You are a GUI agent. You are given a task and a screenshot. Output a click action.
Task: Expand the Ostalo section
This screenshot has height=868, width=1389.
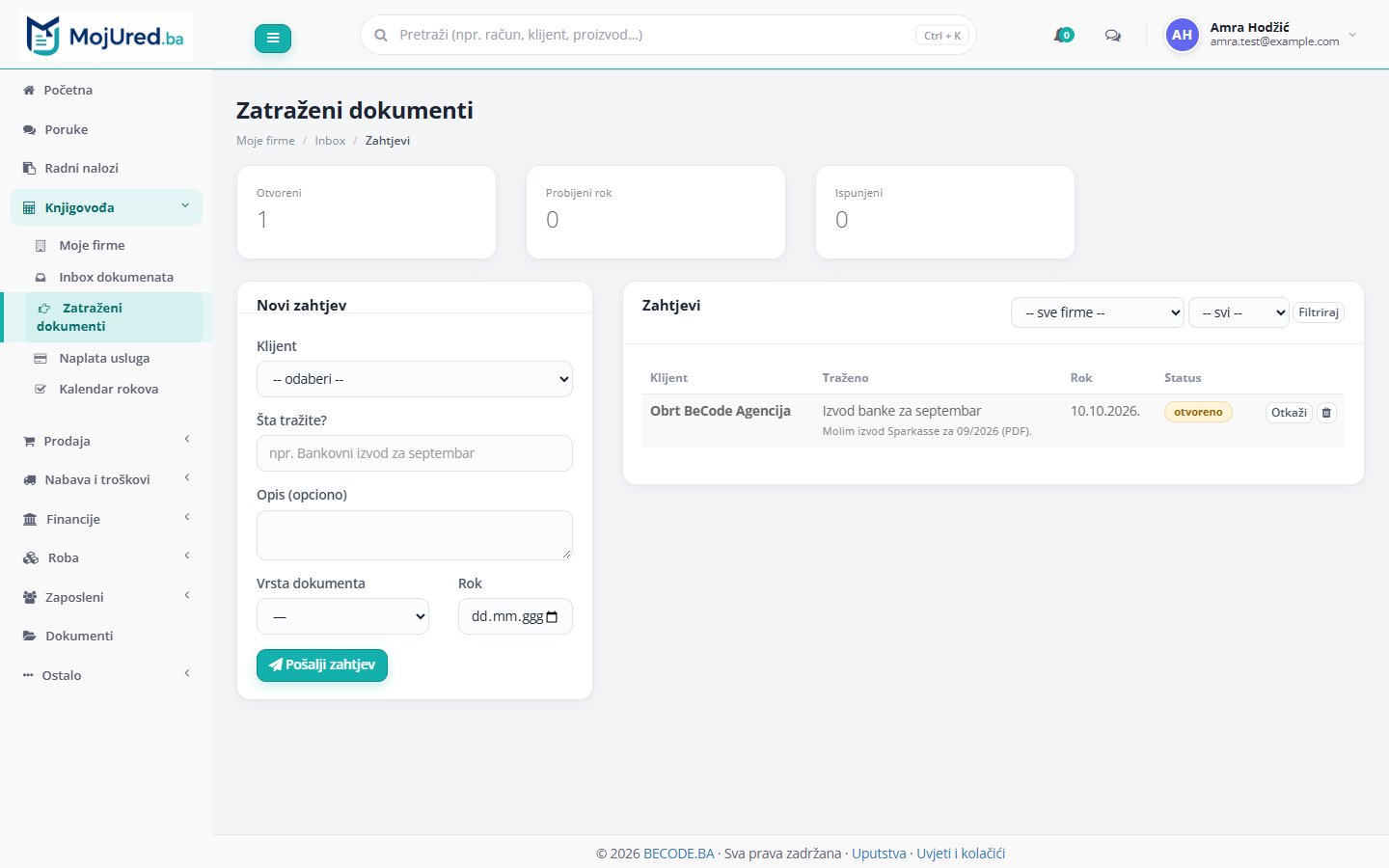[x=106, y=675]
